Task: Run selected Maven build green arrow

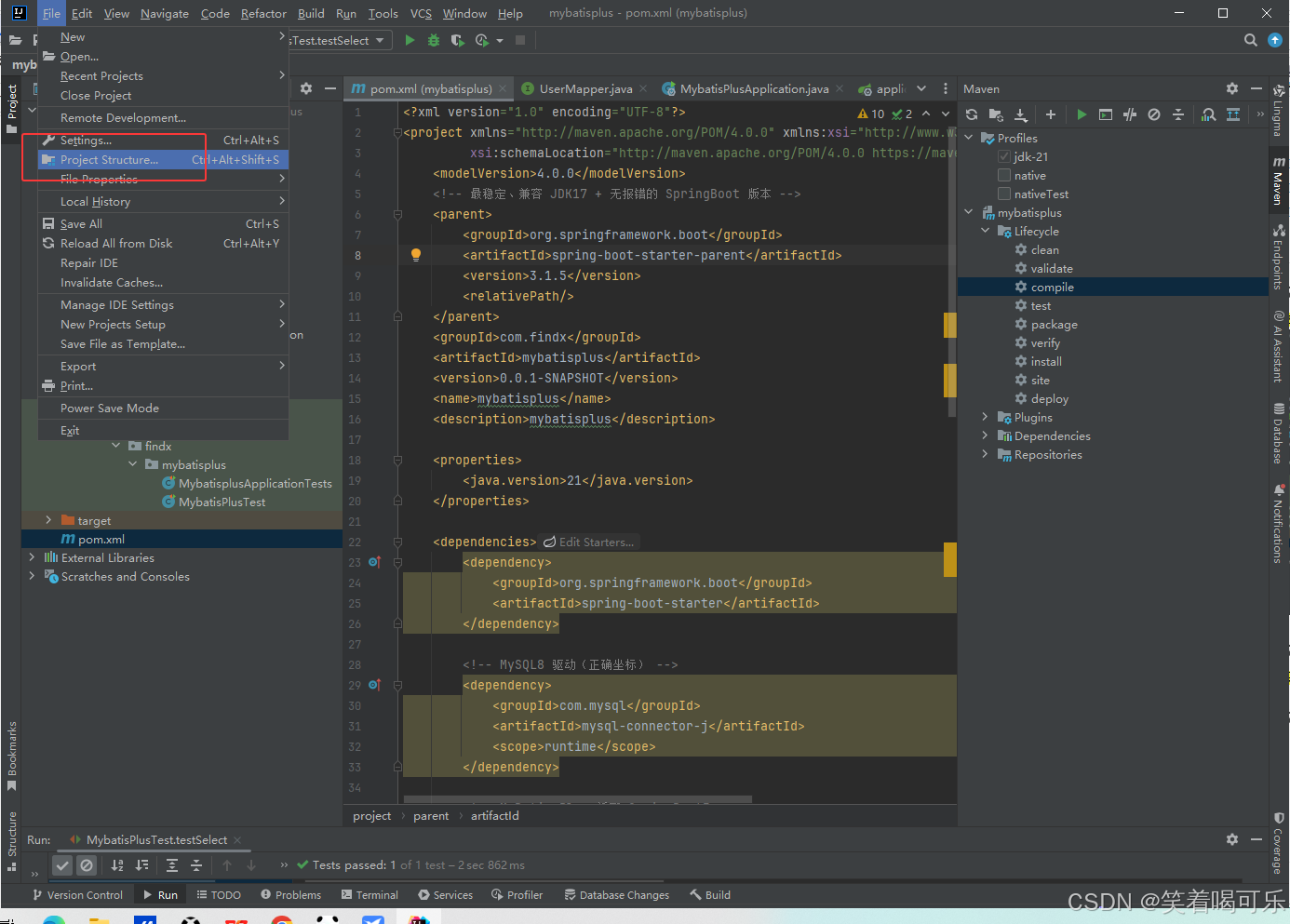Action: [x=1082, y=114]
